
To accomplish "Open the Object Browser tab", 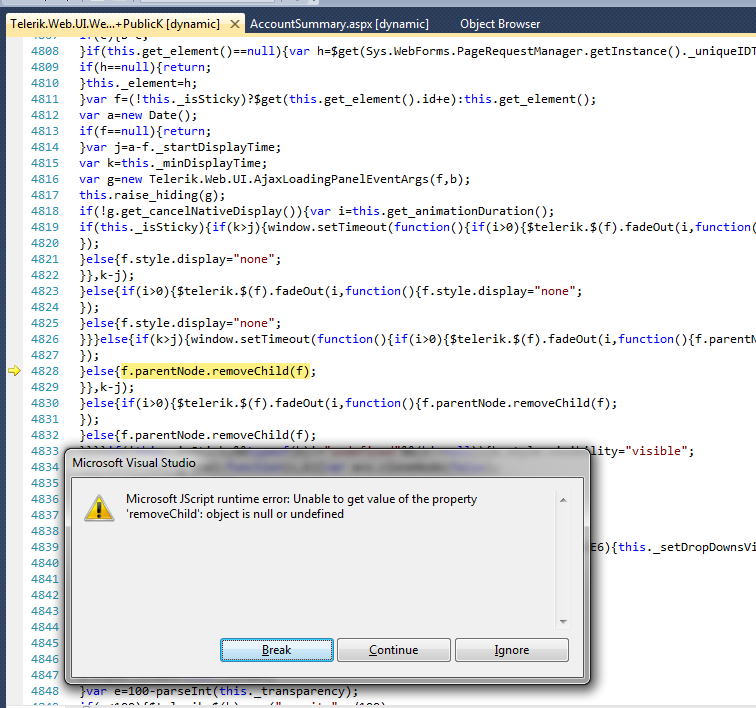I will point(500,24).
